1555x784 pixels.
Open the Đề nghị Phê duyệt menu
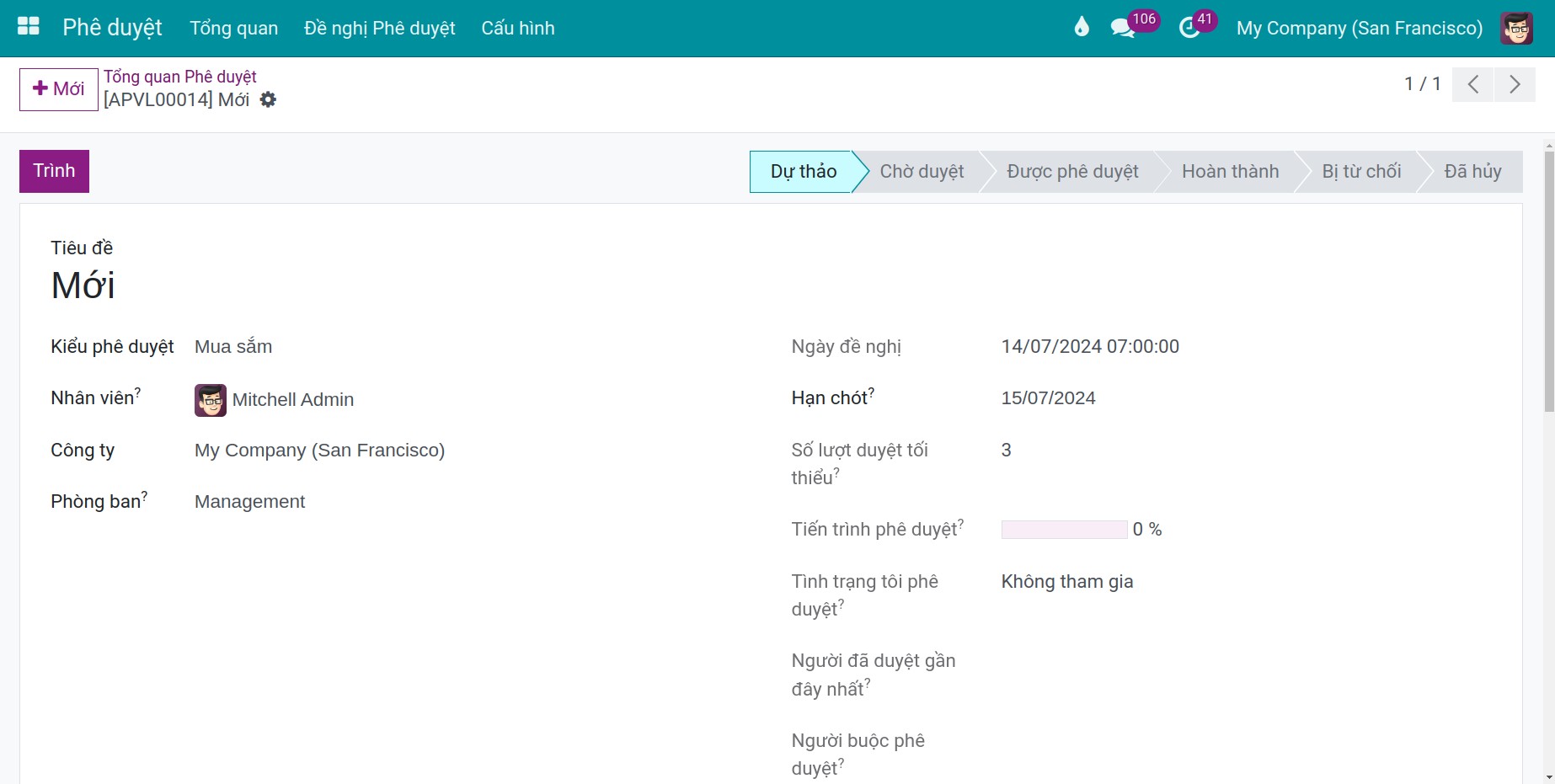[380, 28]
